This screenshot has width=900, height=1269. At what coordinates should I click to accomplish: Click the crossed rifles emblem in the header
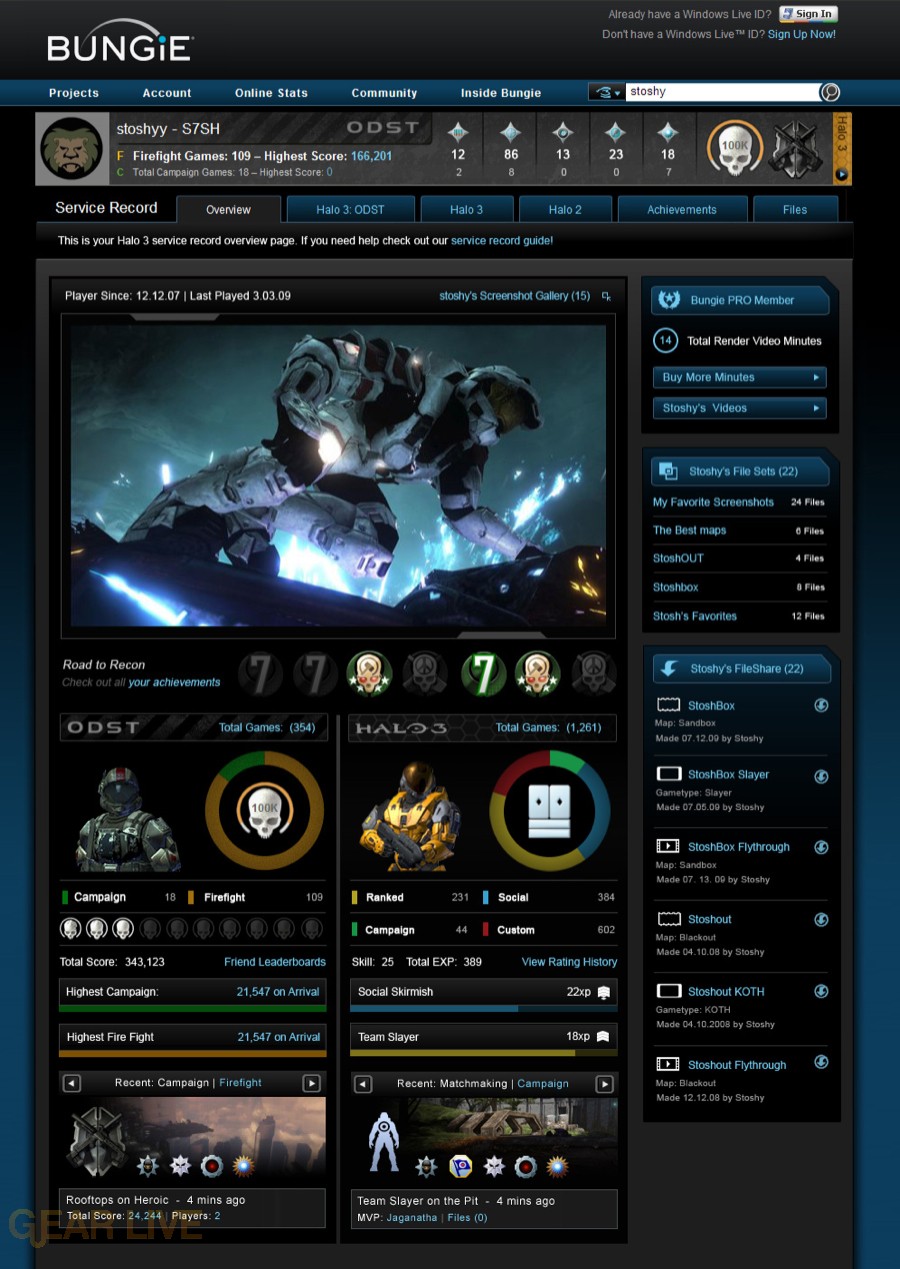[797, 149]
